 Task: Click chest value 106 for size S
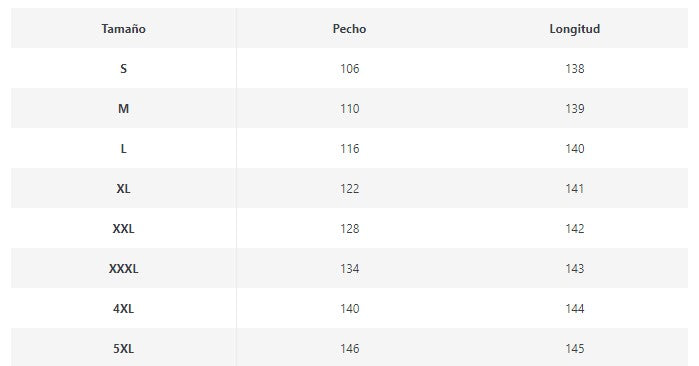350,69
